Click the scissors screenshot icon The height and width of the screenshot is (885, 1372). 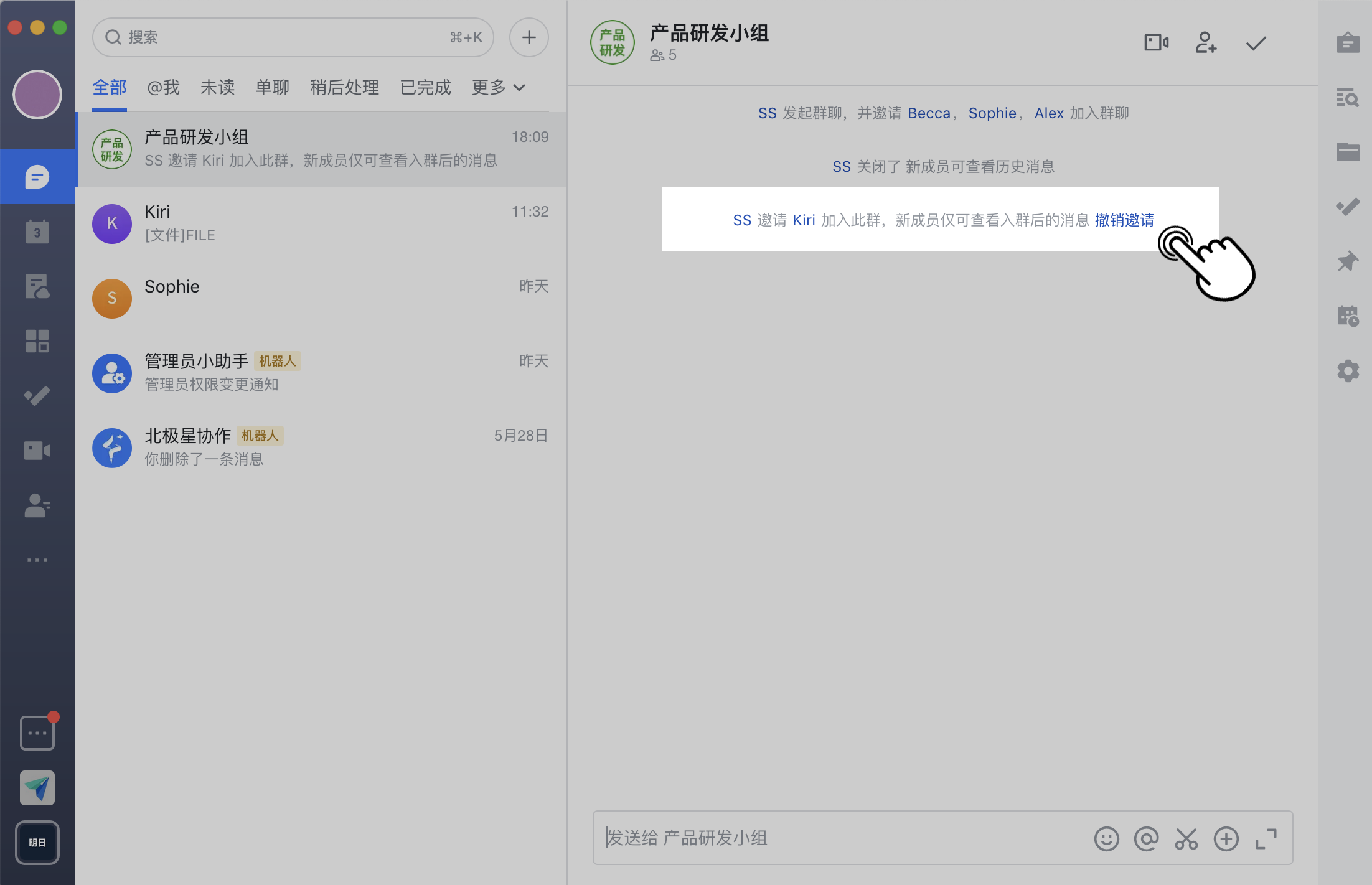(1186, 838)
